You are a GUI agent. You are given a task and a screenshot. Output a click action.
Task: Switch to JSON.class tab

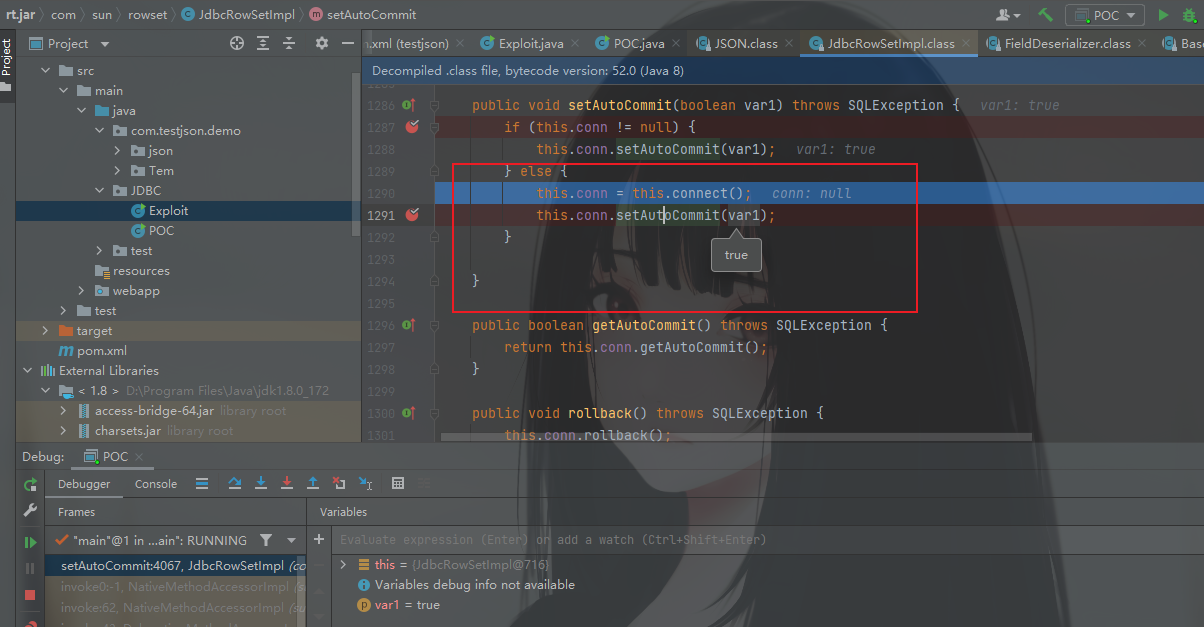click(743, 44)
